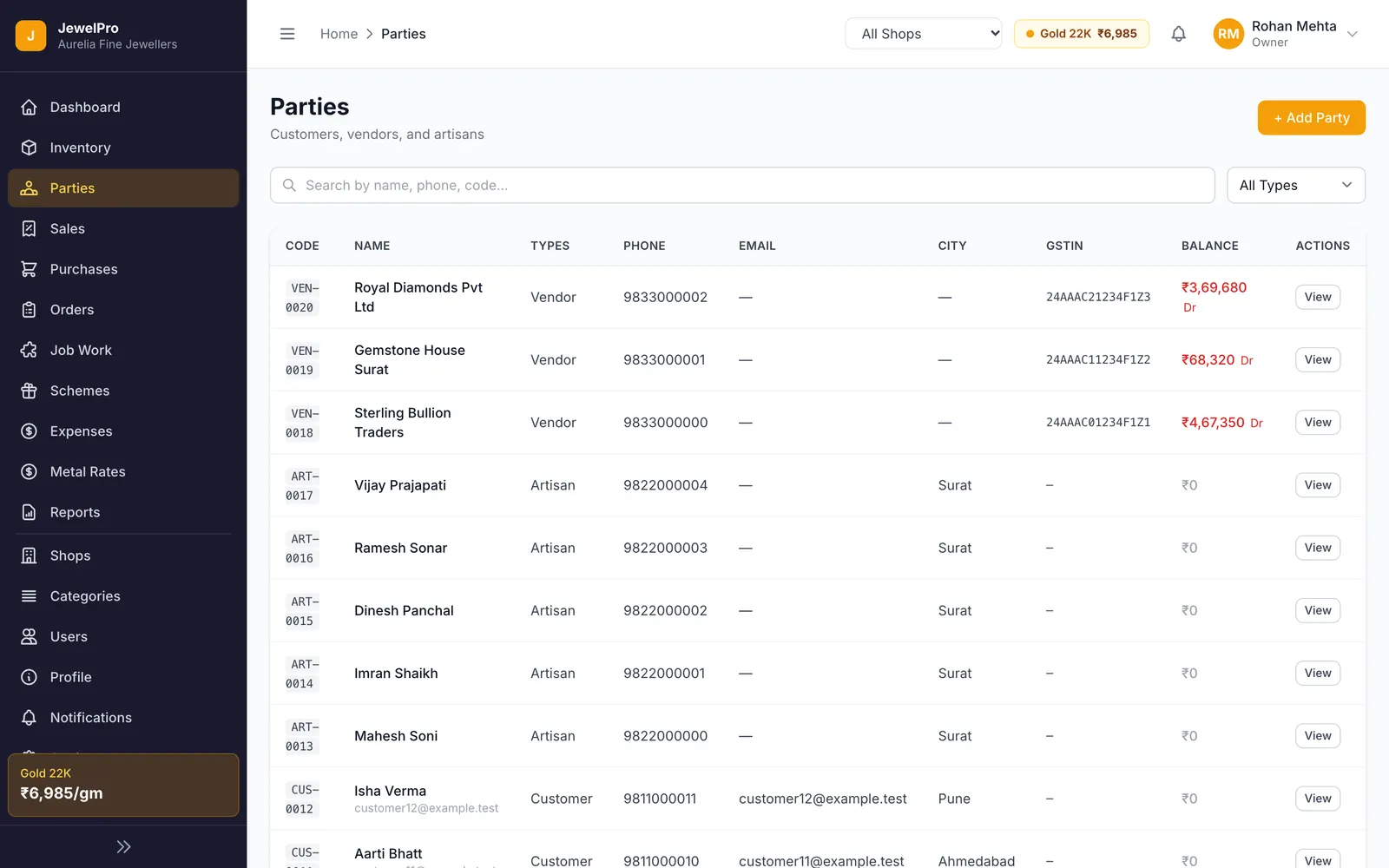The width and height of the screenshot is (1389, 868).
Task: Open Notifications sidebar menu item
Action: pyautogui.click(x=123, y=718)
